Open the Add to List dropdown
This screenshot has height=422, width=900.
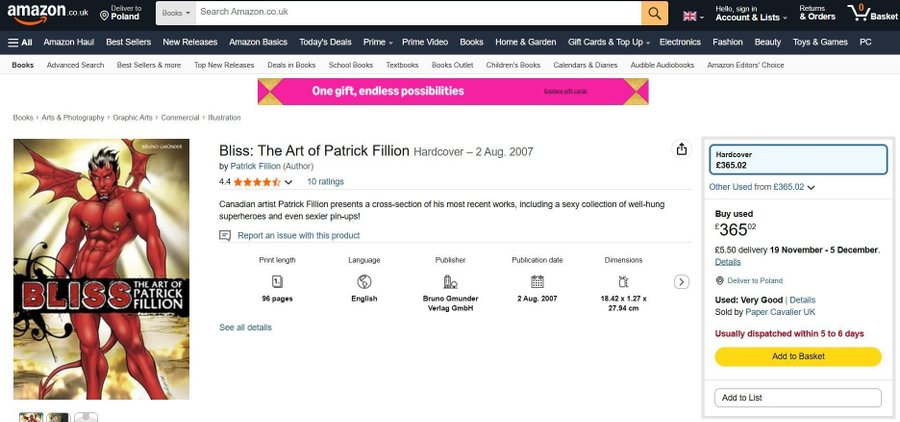pyautogui.click(x=798, y=398)
